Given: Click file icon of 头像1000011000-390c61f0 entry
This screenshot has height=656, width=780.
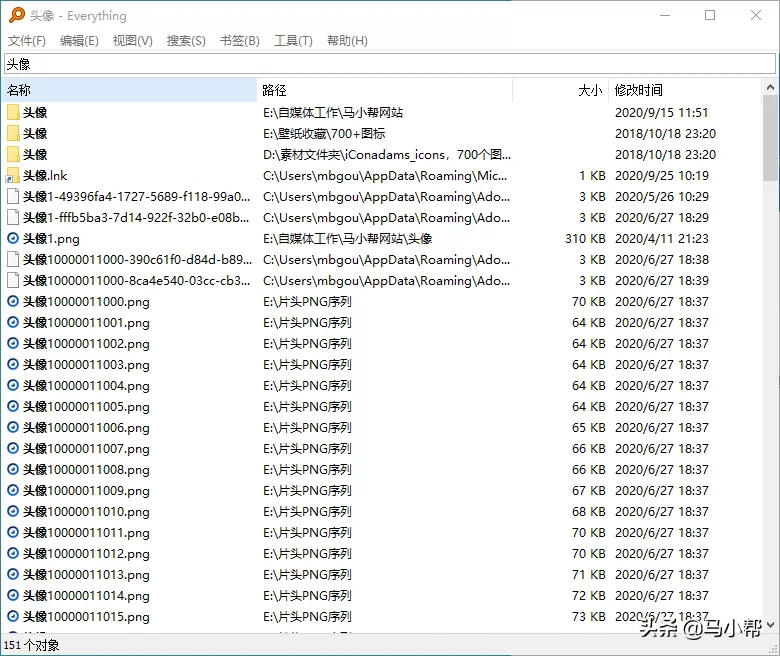Looking at the screenshot, I should tap(13, 260).
